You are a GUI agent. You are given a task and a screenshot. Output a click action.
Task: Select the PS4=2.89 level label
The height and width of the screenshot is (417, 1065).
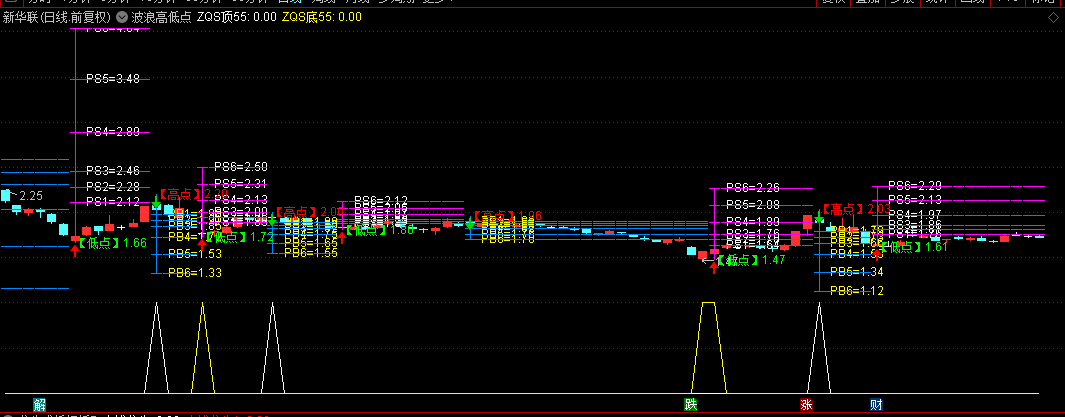tap(113, 132)
